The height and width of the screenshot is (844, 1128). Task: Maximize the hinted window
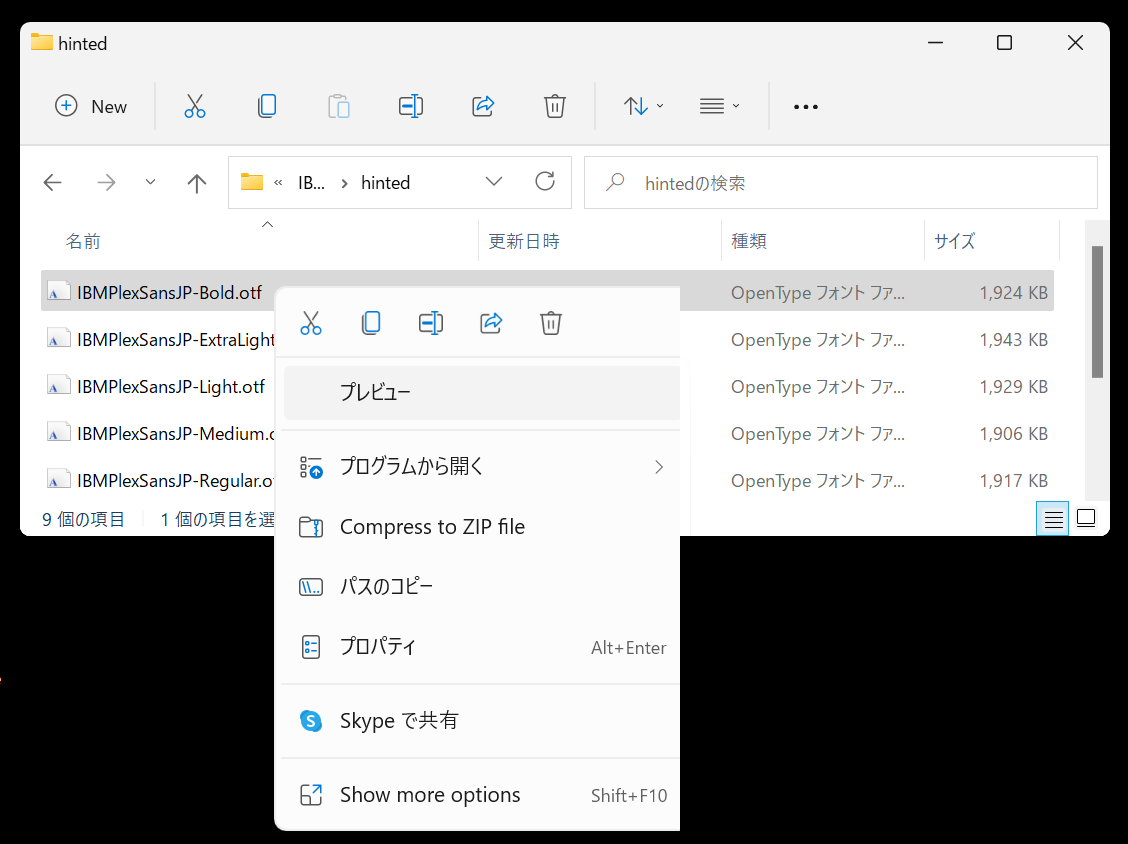(x=1004, y=43)
